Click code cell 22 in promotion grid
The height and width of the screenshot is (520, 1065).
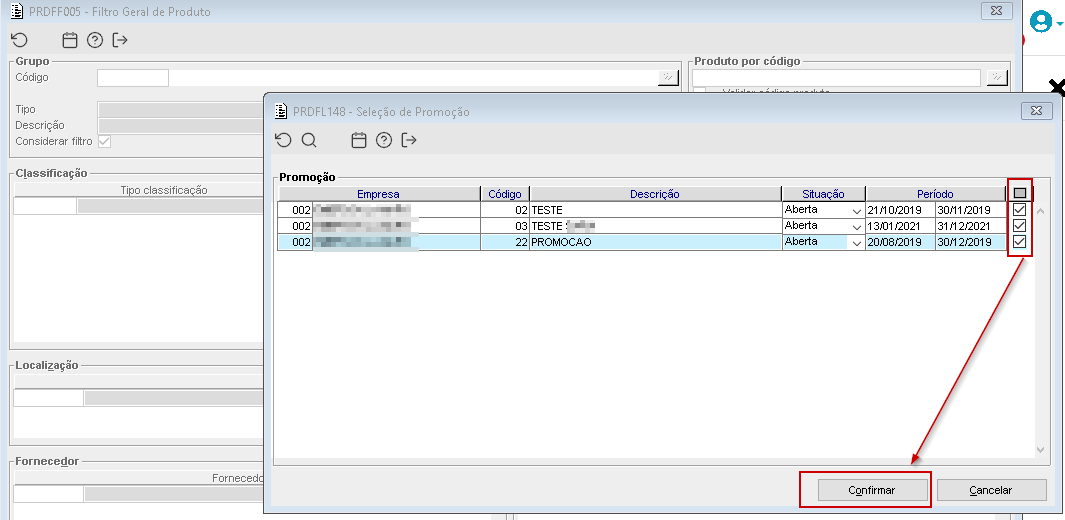[505, 242]
